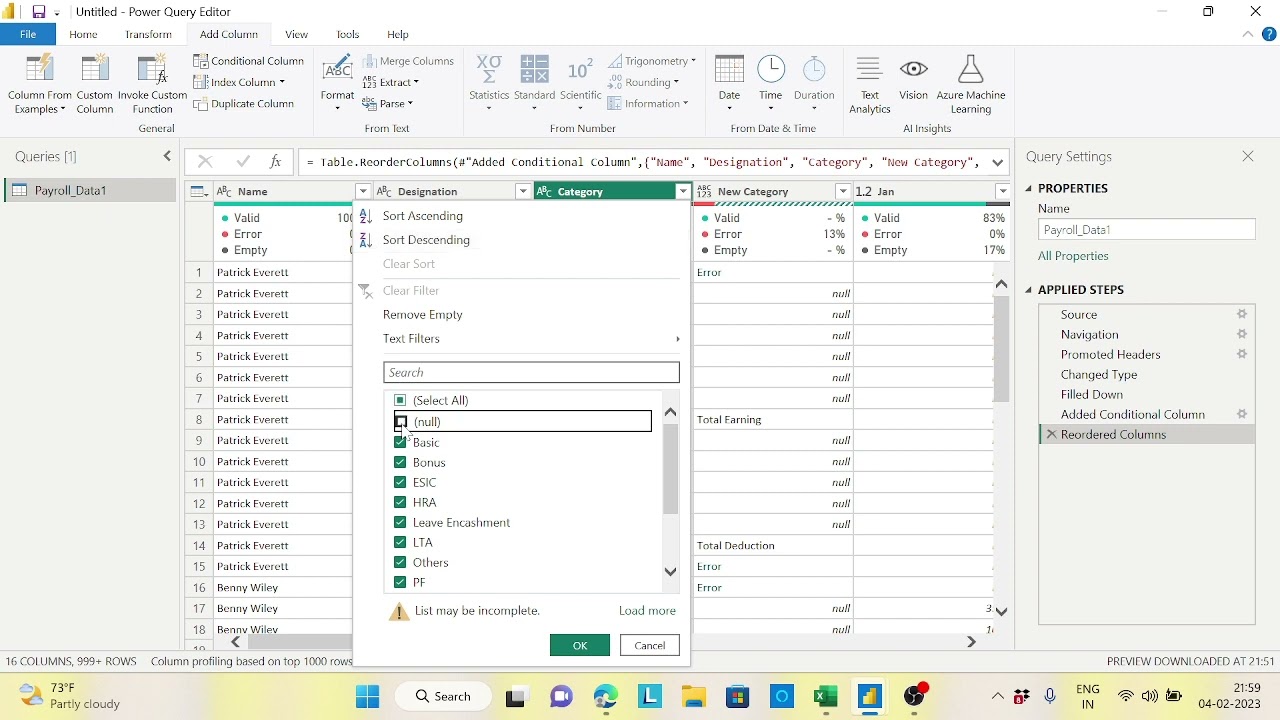
Task: Click Duplicate Column in ribbon
Action: click(244, 104)
